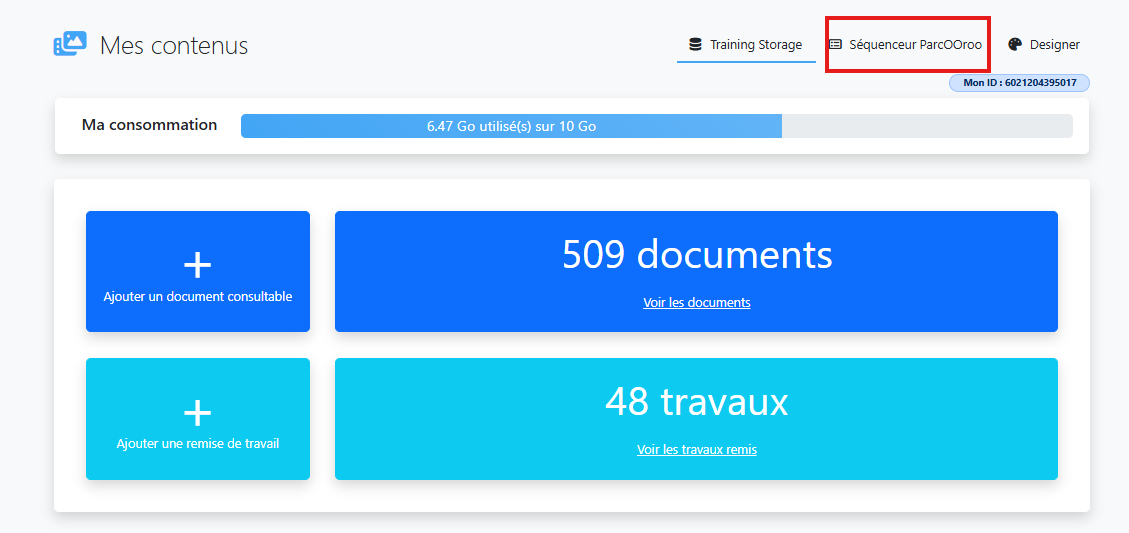Click Ajouter une remise de travail
Viewport: 1129px width, 533px height.
[x=198, y=419]
